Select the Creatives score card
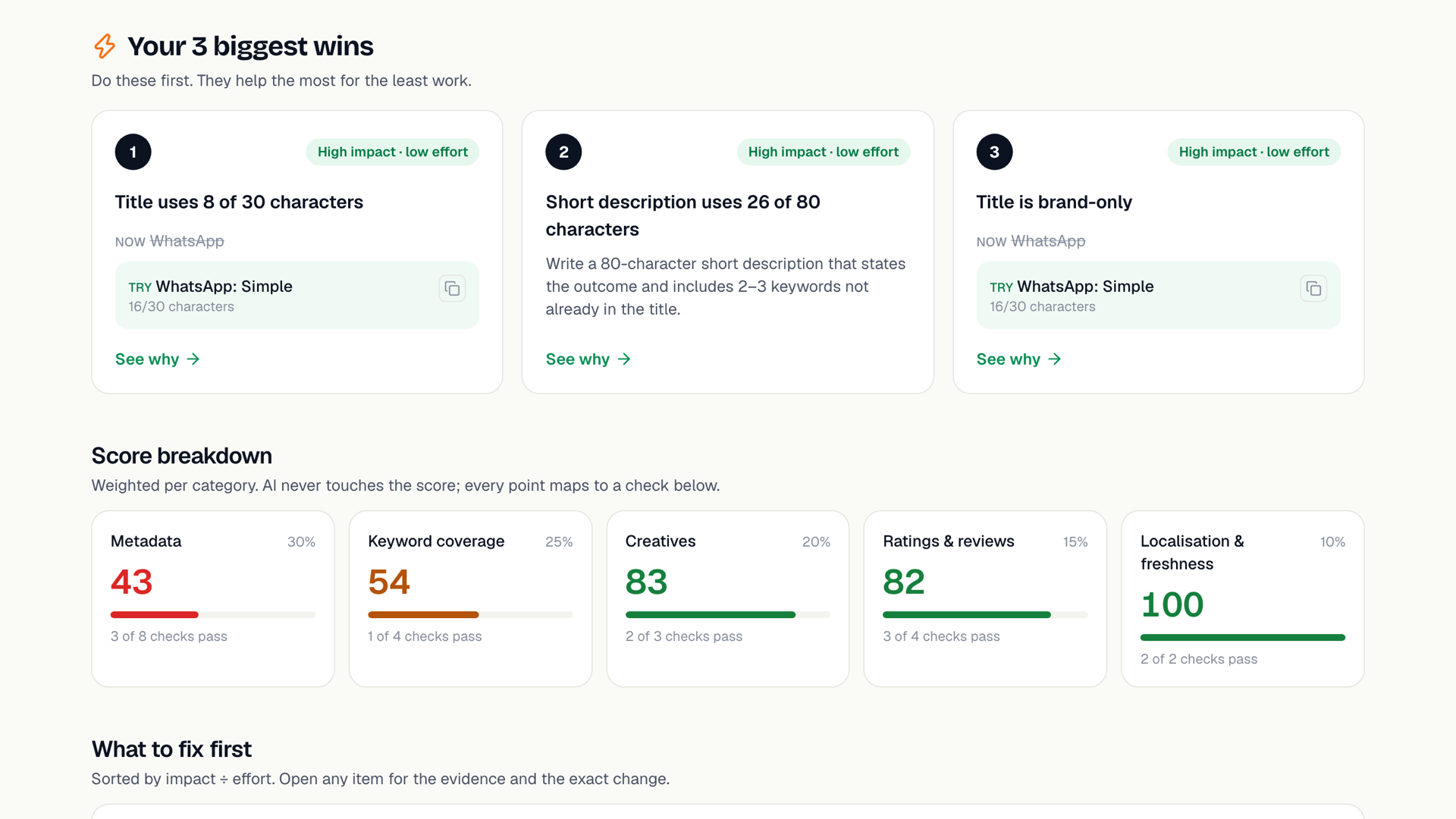 click(x=727, y=598)
